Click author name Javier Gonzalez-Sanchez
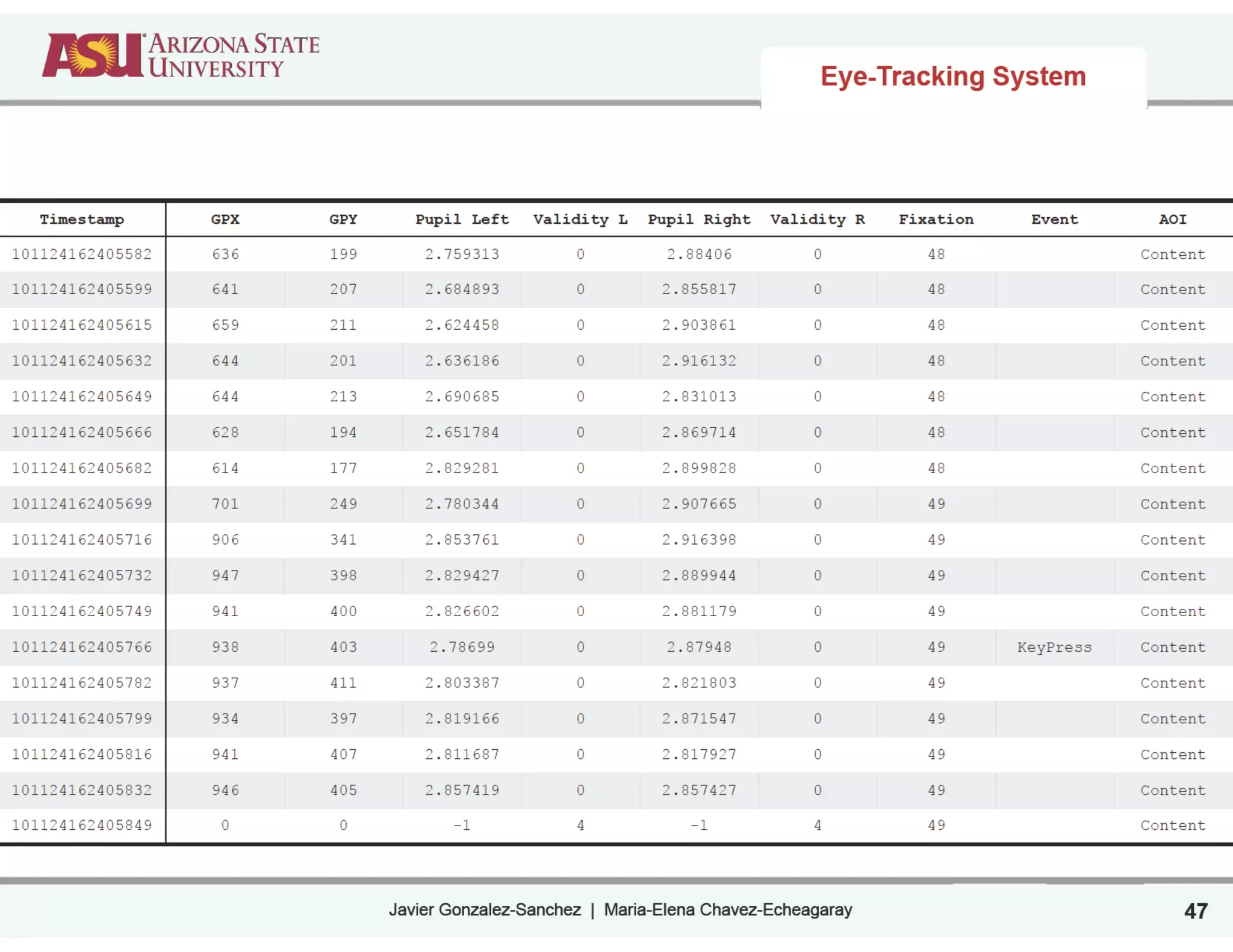Screen dimensions: 1233x952 [x=485, y=909]
